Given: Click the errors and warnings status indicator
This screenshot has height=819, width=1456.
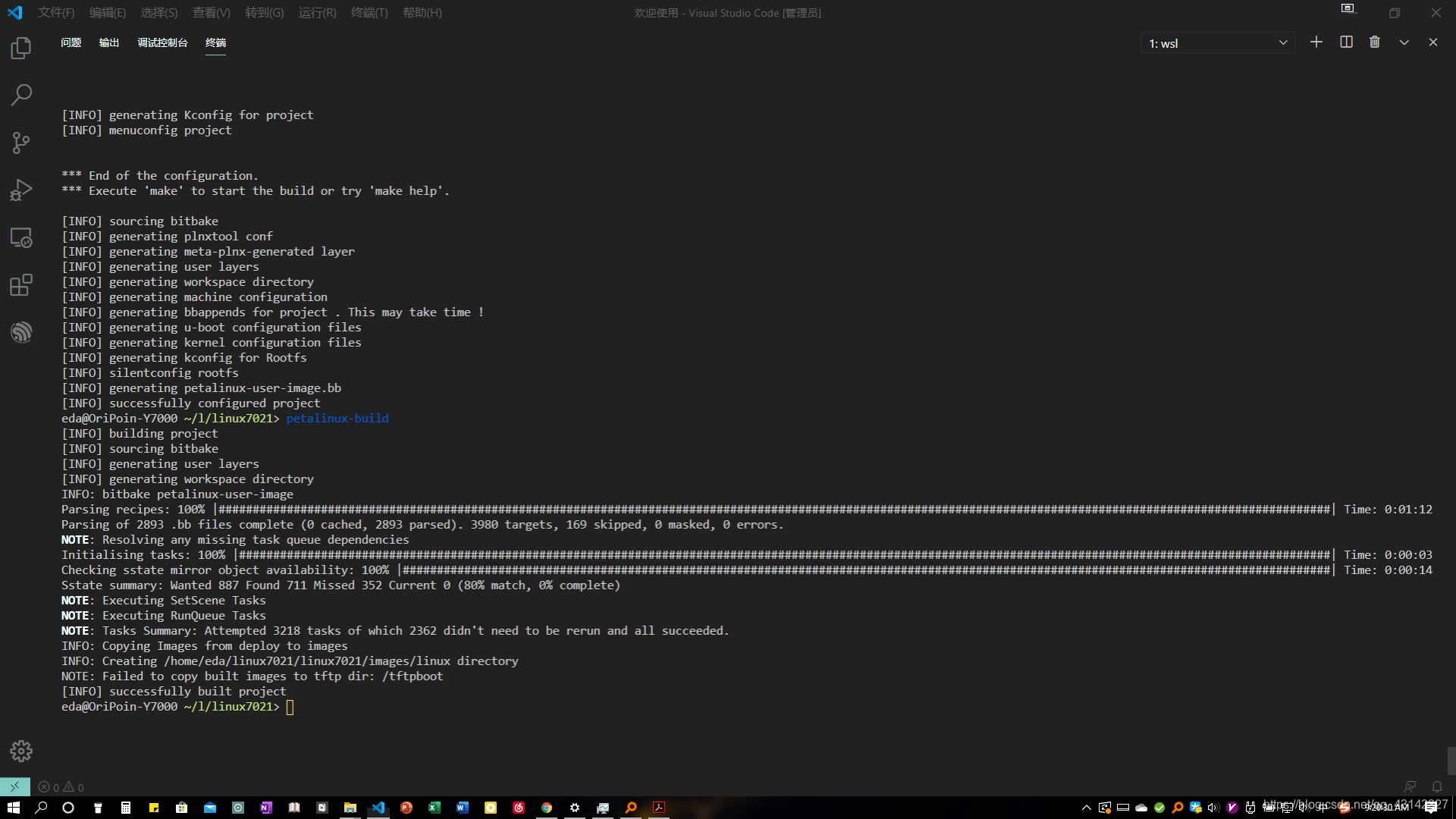Looking at the screenshot, I should 61,786.
